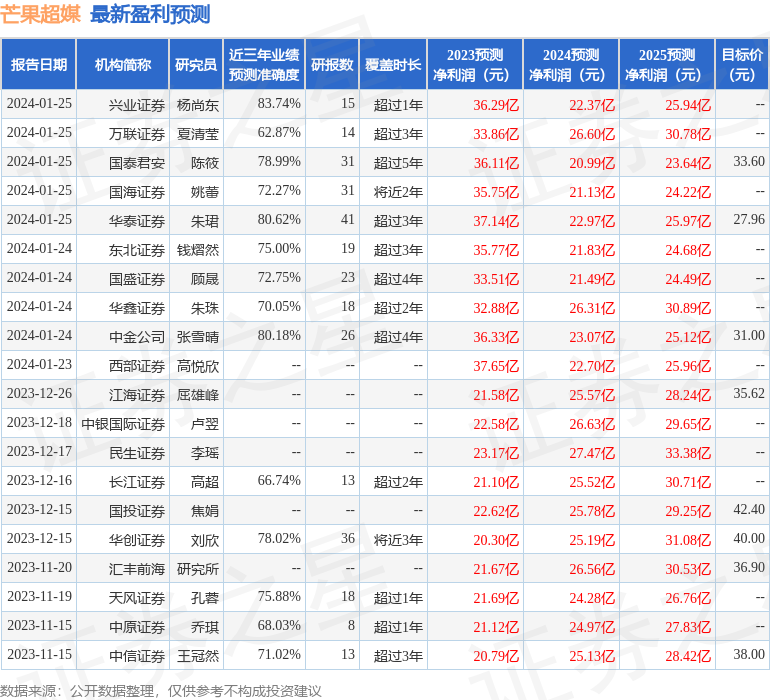Image resolution: width=770 pixels, height=700 pixels.
Task: Click researcher name 屈雄峰
Action: 198,395
